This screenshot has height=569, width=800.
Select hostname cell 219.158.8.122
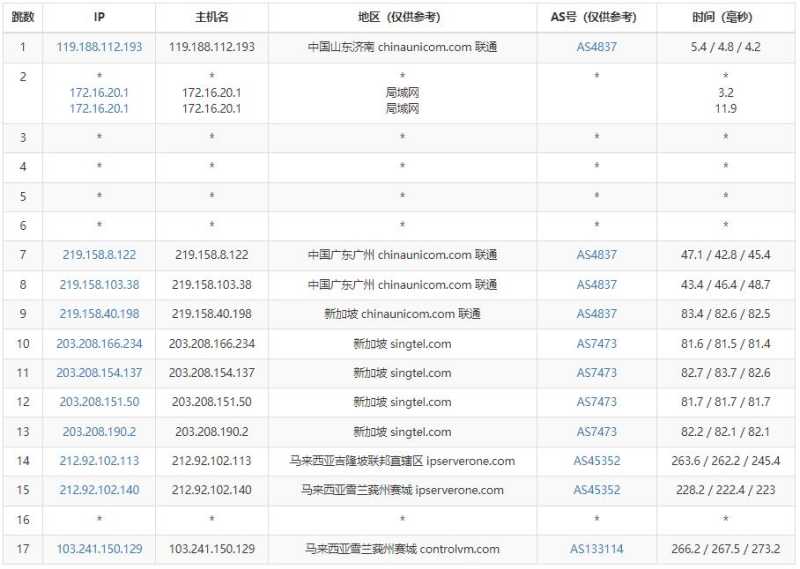[x=212, y=255]
